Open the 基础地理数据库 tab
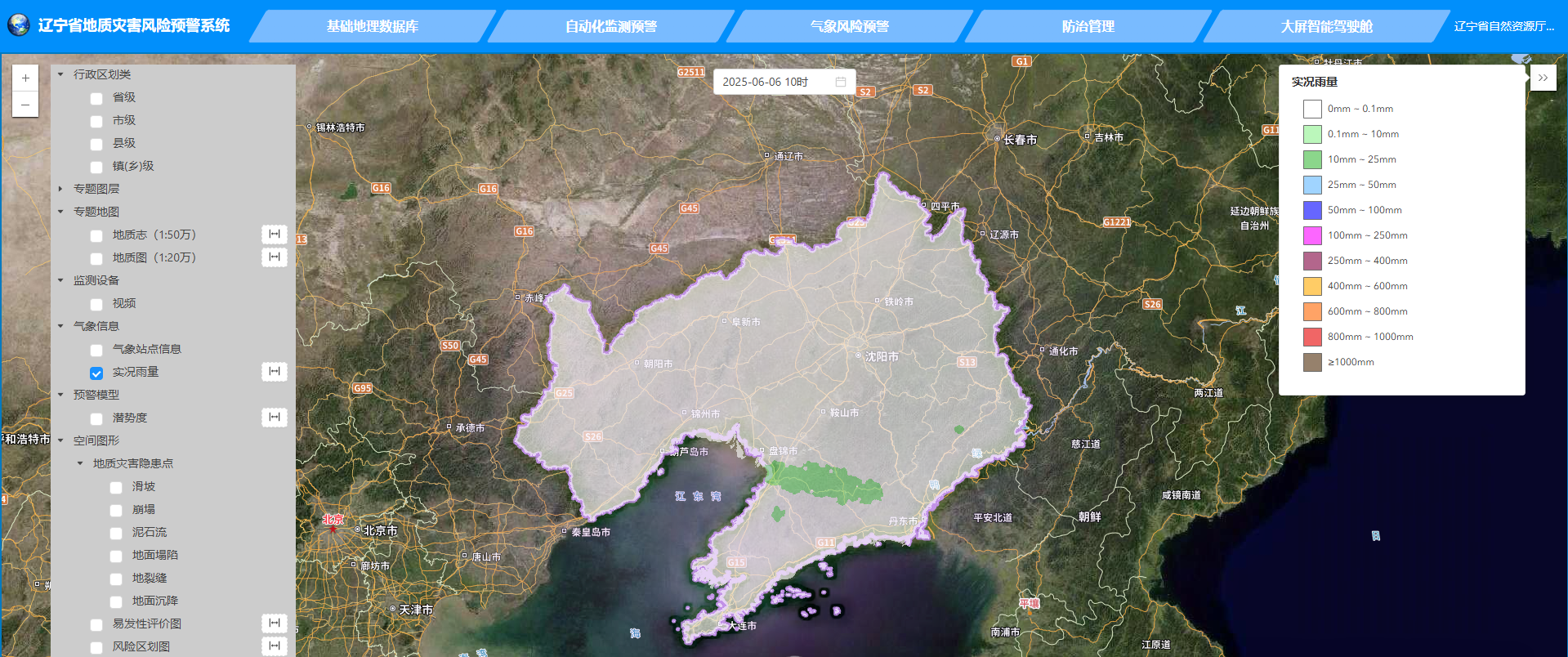 click(x=372, y=26)
